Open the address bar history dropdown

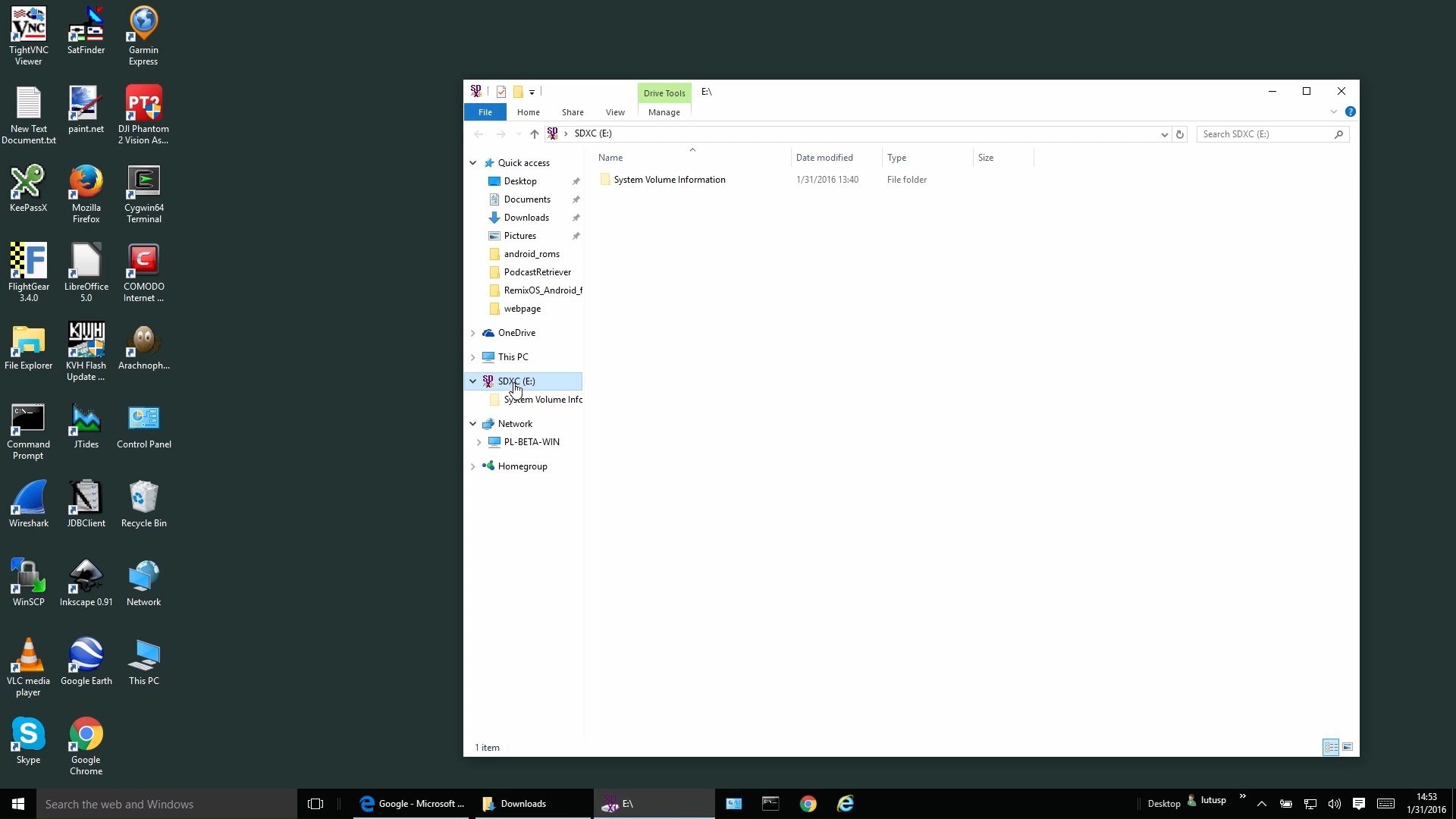pos(1164,134)
